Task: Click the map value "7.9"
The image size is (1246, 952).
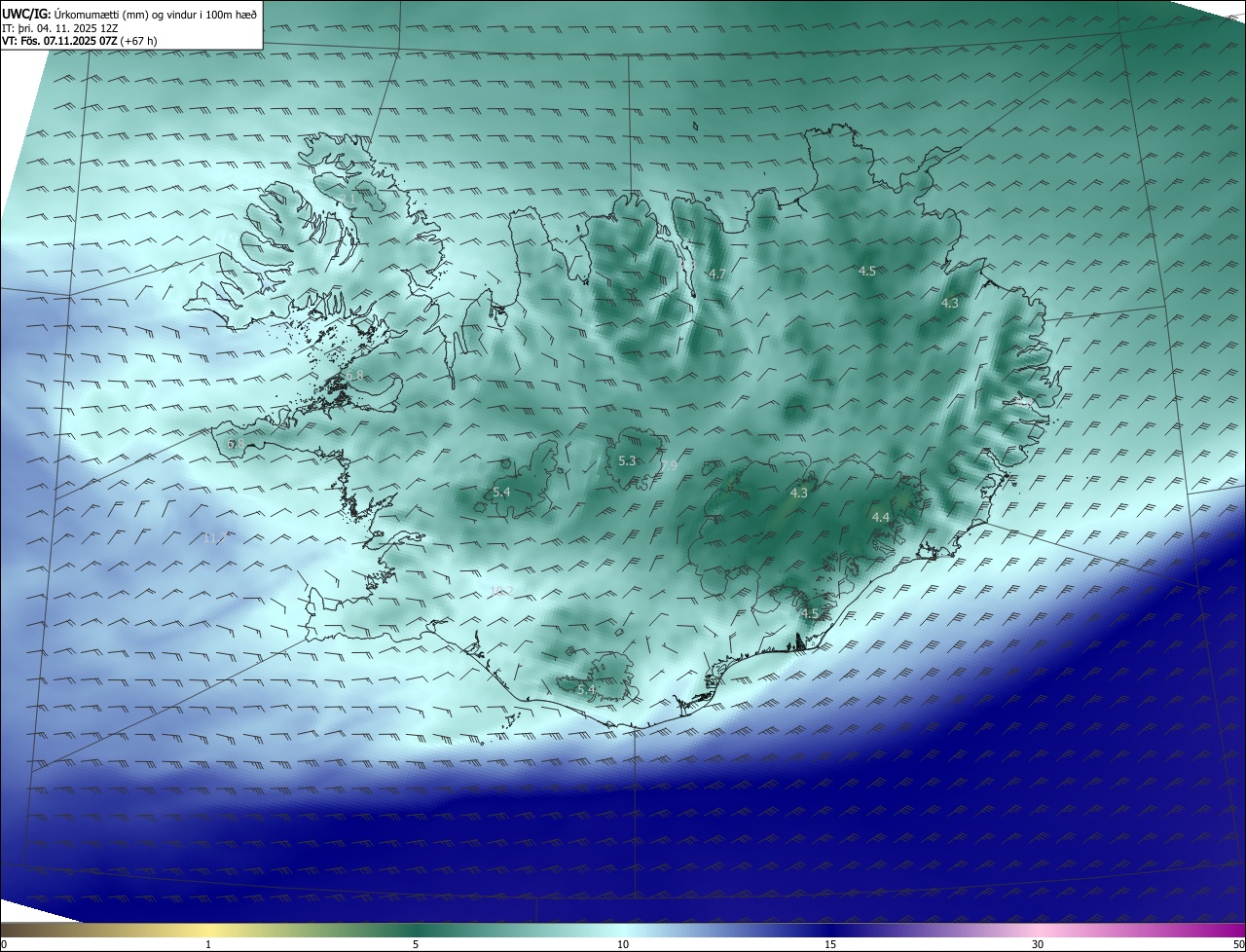Action: pyautogui.click(x=668, y=466)
